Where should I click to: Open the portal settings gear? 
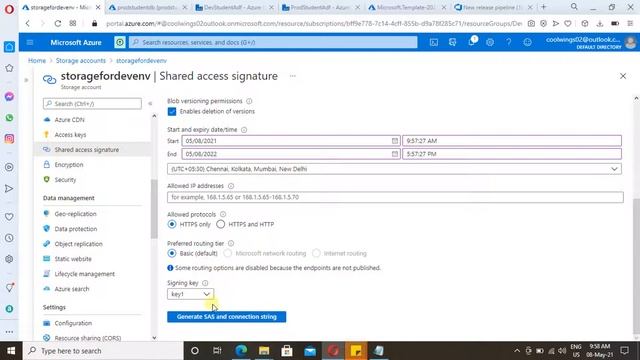(x=490, y=42)
